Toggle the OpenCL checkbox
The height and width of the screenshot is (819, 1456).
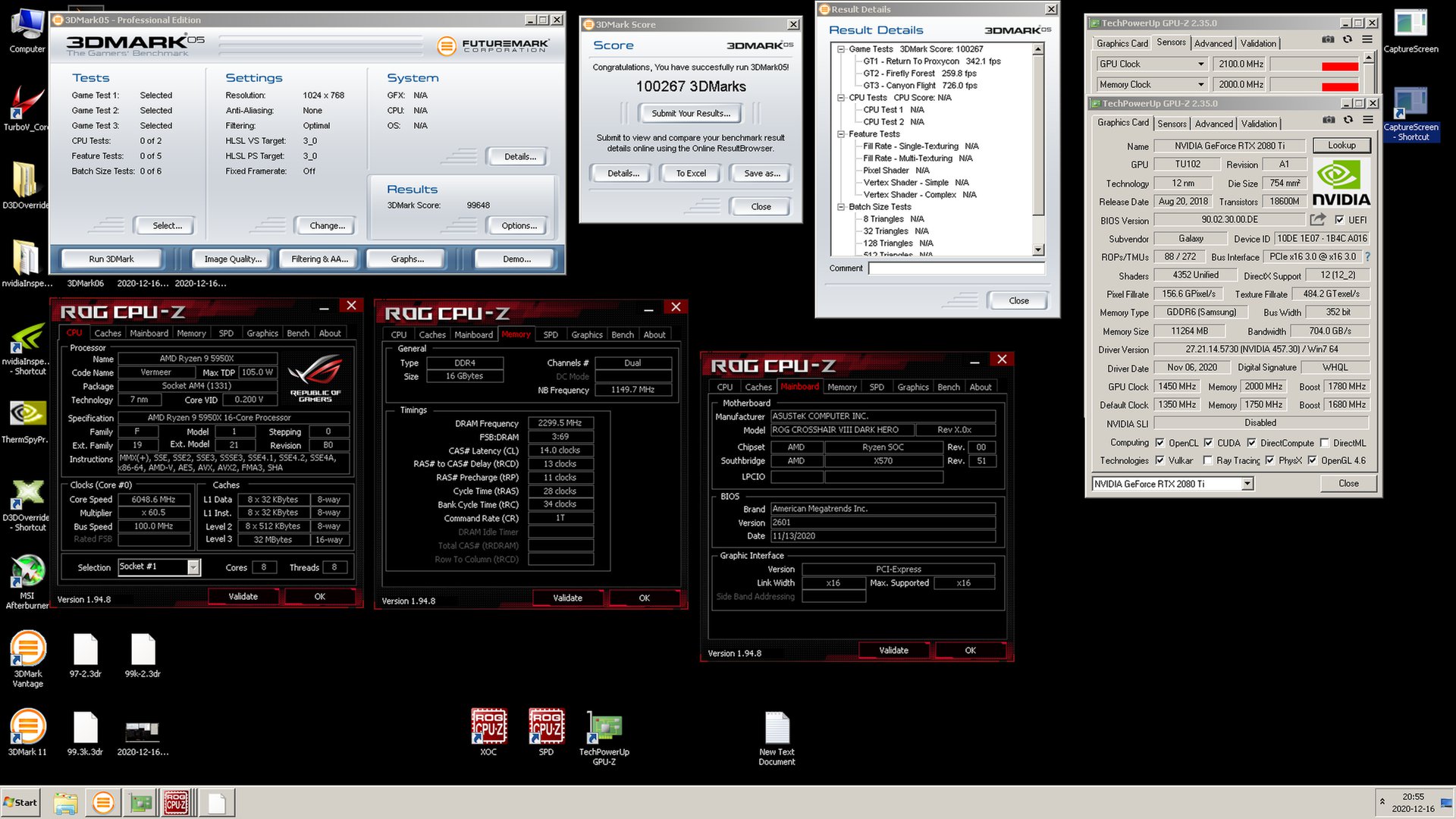(x=1159, y=443)
